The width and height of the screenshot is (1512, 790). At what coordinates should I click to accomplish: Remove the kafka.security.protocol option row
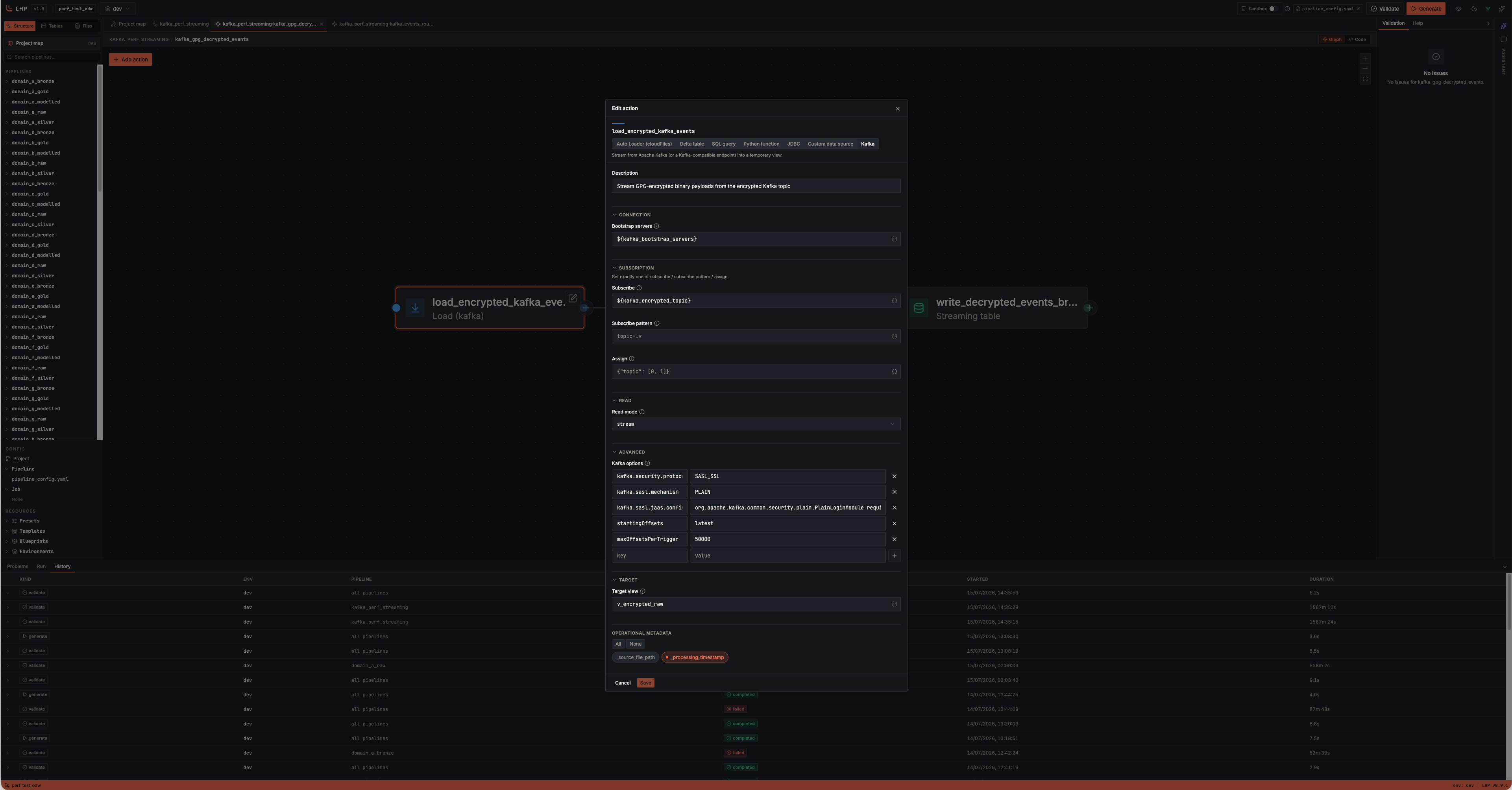894,476
